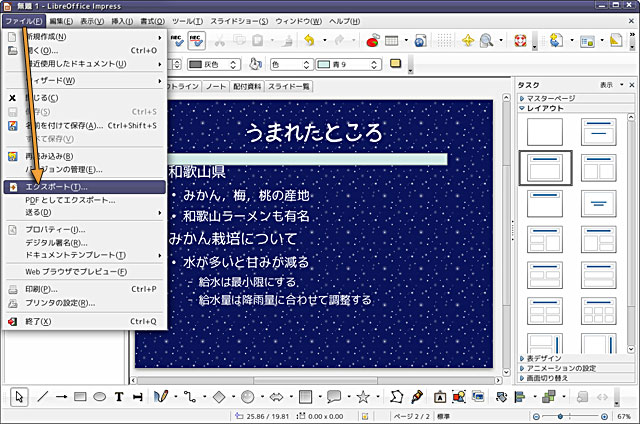
Task: Open the Print (印刷) menu item
Action: click(42, 289)
